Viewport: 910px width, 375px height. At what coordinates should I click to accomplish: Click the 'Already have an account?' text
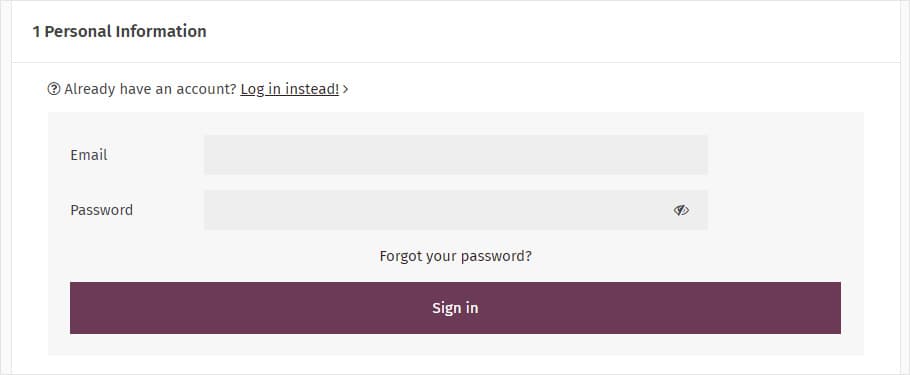[x=150, y=89]
